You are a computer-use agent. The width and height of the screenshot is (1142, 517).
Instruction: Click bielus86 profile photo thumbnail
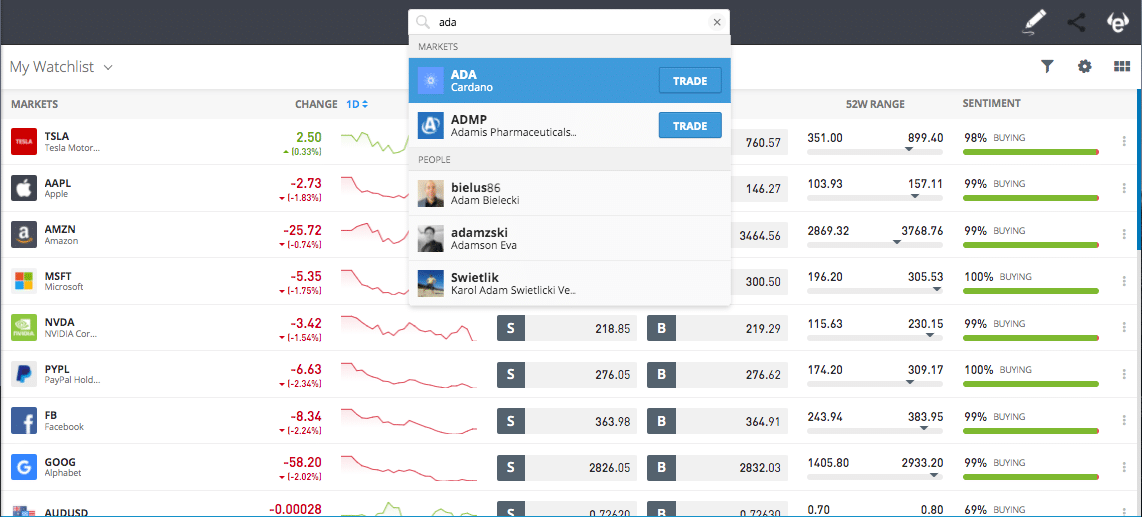tap(430, 193)
